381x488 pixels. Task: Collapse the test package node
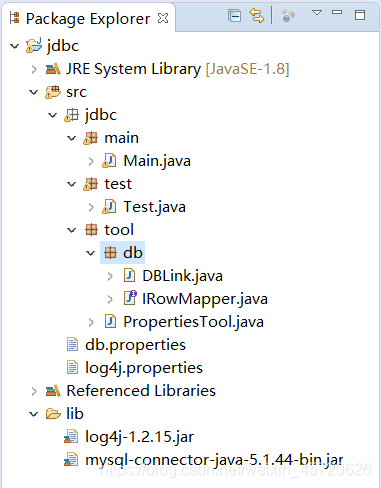coord(72,184)
